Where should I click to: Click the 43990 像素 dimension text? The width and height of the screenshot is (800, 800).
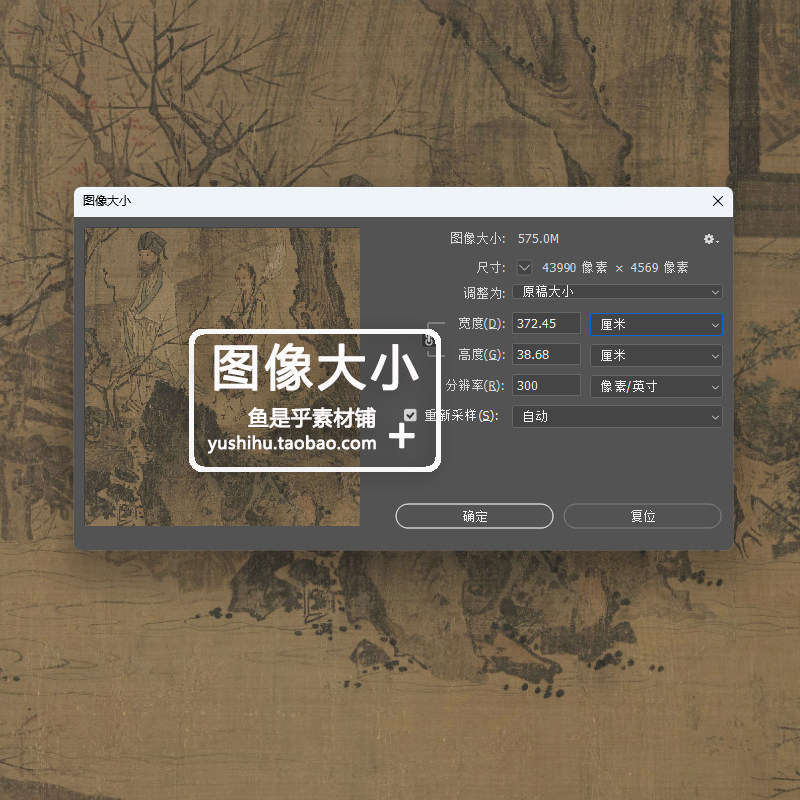574,267
